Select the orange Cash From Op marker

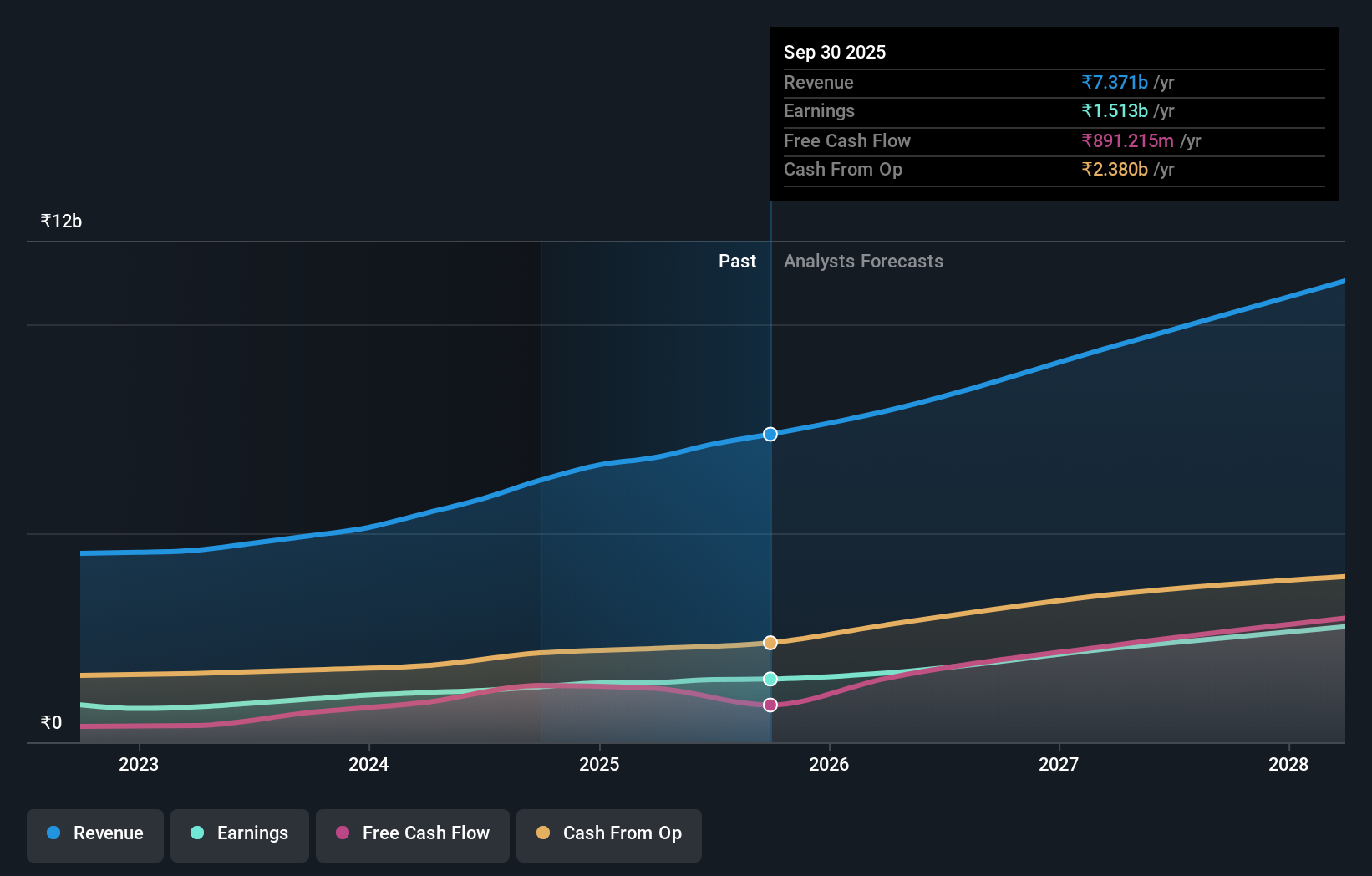pos(770,642)
